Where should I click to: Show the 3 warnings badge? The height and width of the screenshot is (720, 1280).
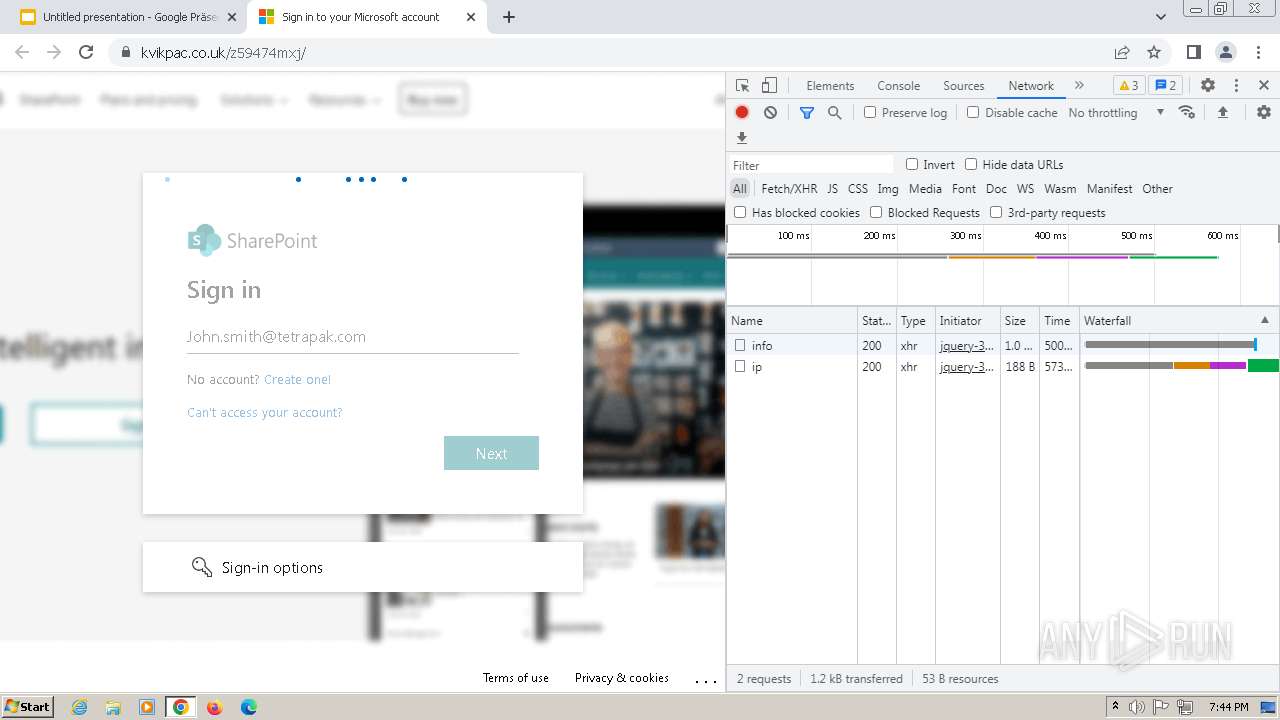click(1129, 86)
